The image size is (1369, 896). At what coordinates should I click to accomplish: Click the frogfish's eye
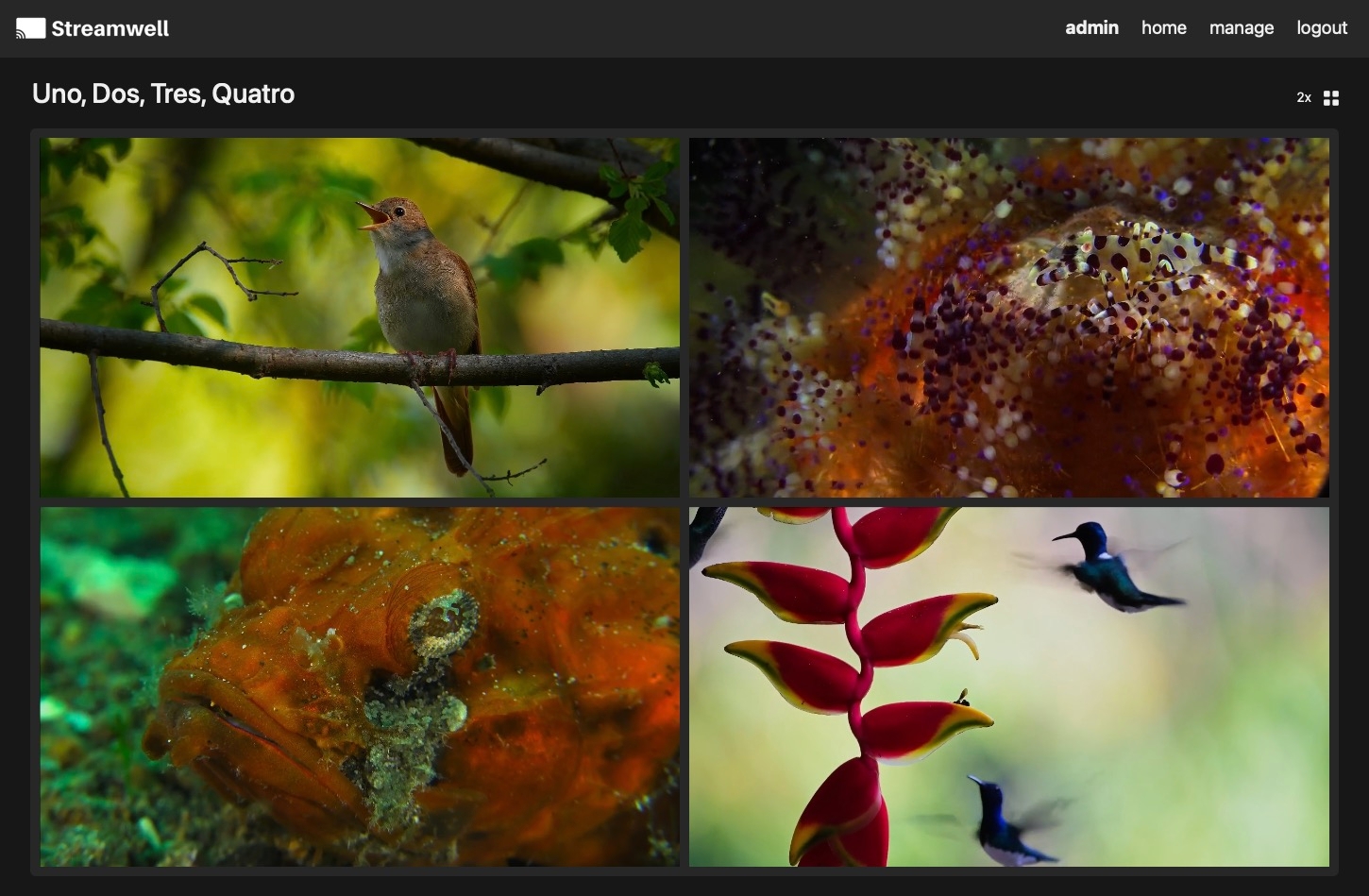[442, 624]
